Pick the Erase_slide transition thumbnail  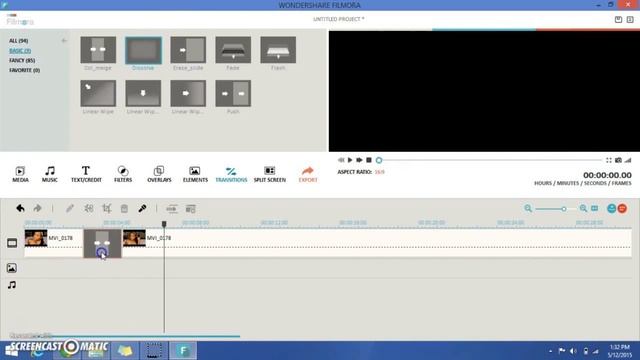188,50
